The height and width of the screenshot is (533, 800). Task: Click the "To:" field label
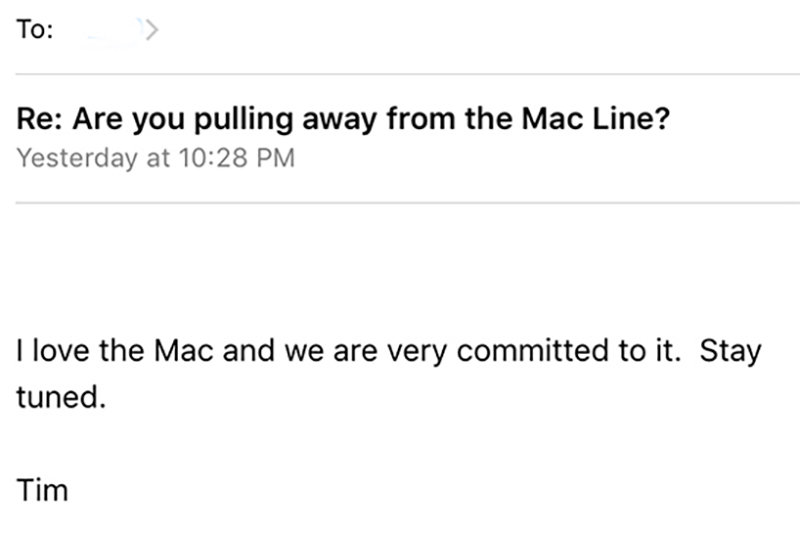35,31
